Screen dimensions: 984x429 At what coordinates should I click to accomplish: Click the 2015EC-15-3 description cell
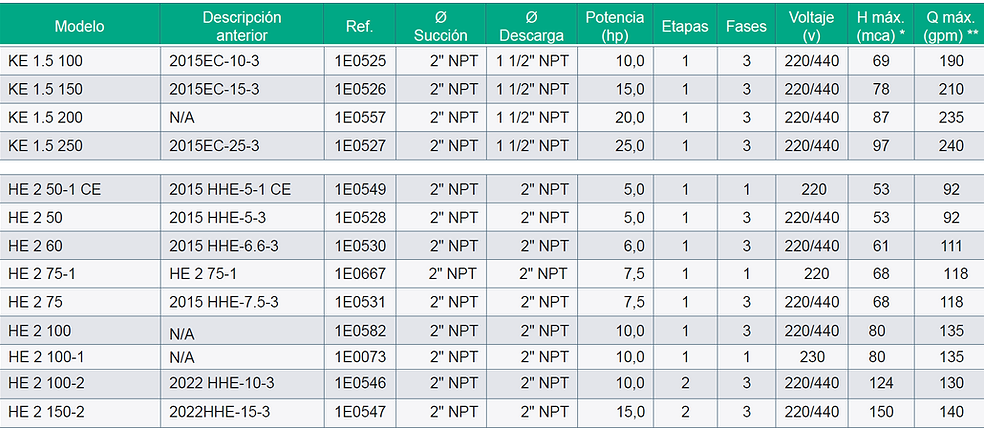pos(216,89)
